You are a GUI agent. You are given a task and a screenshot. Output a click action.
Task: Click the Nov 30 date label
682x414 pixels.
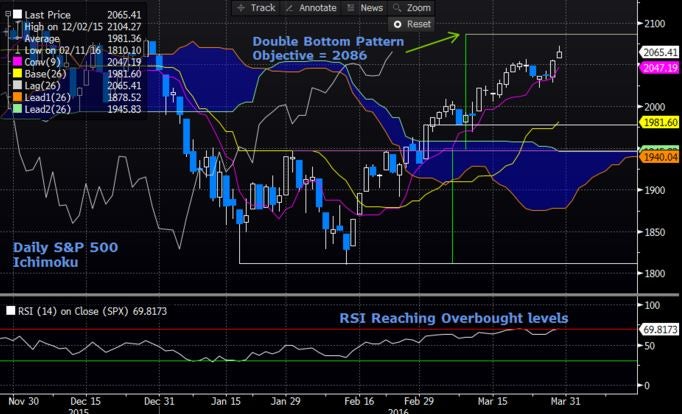(x=23, y=401)
